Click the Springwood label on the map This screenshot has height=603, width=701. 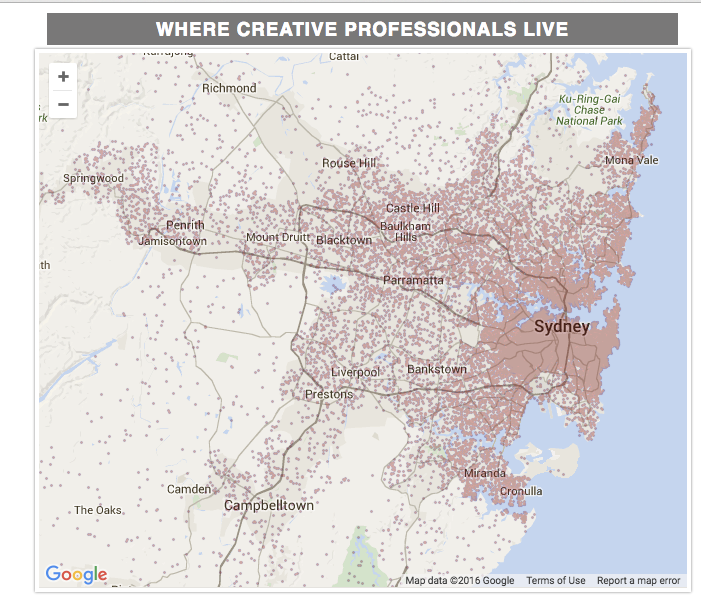tap(93, 178)
